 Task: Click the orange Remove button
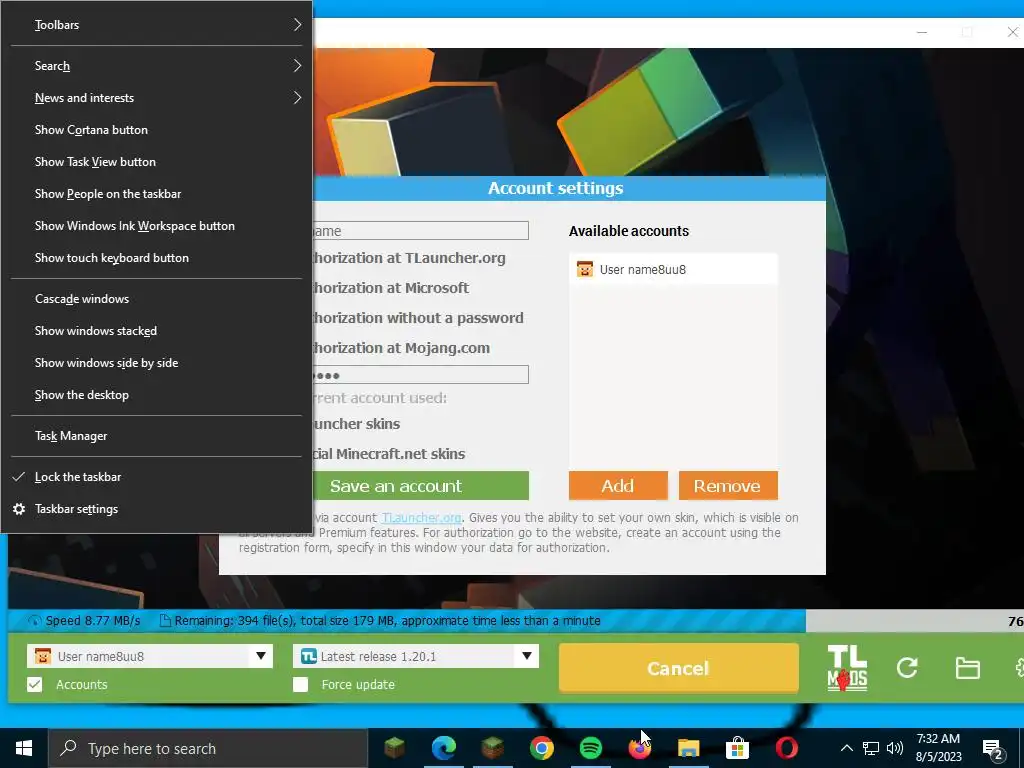[728, 486]
